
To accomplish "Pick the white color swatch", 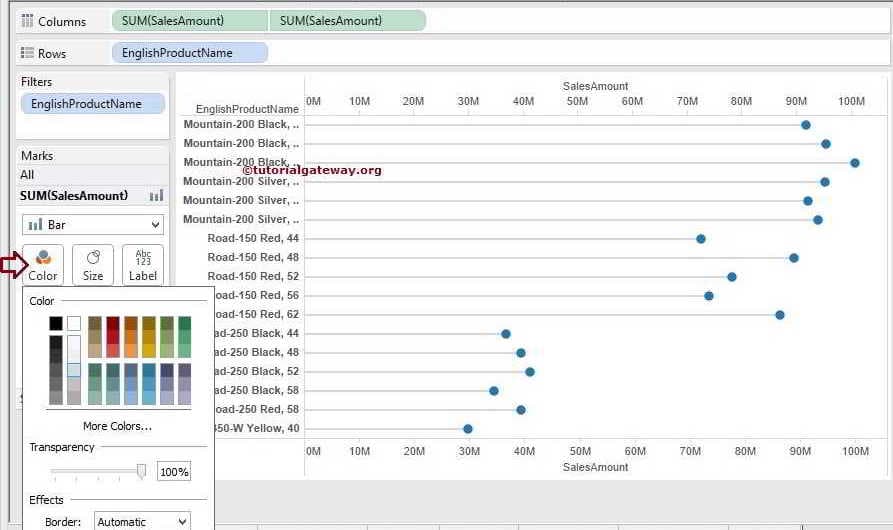I will coord(74,323).
